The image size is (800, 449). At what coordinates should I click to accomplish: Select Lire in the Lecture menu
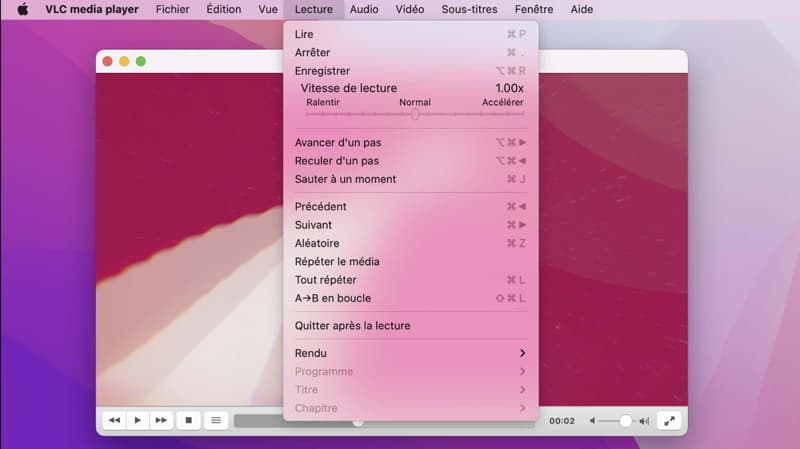411,34
